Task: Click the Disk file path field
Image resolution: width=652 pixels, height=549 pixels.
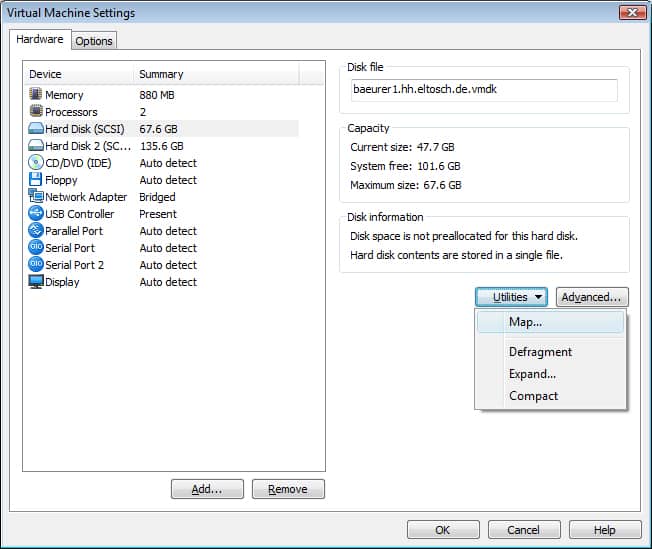Action: coord(484,90)
